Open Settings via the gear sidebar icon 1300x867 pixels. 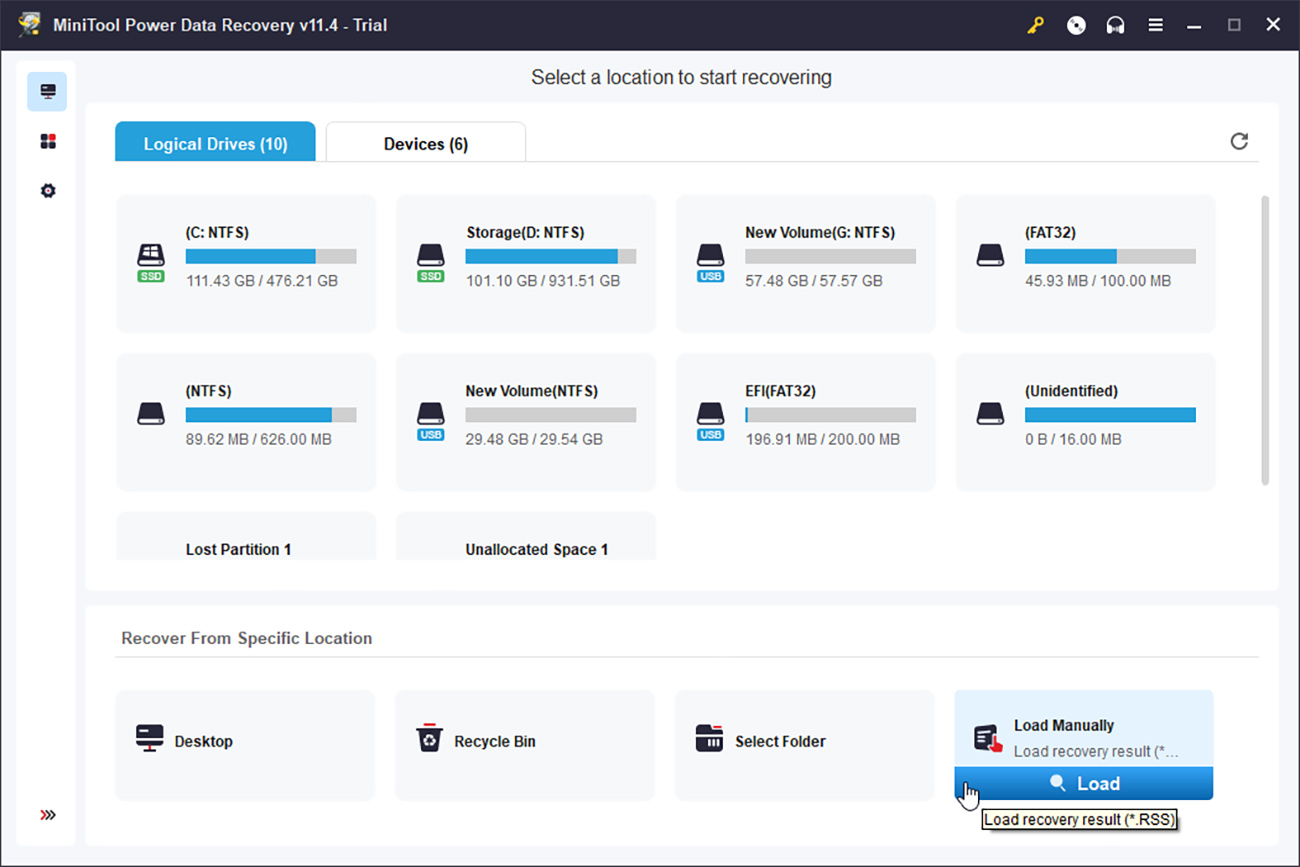(47, 190)
